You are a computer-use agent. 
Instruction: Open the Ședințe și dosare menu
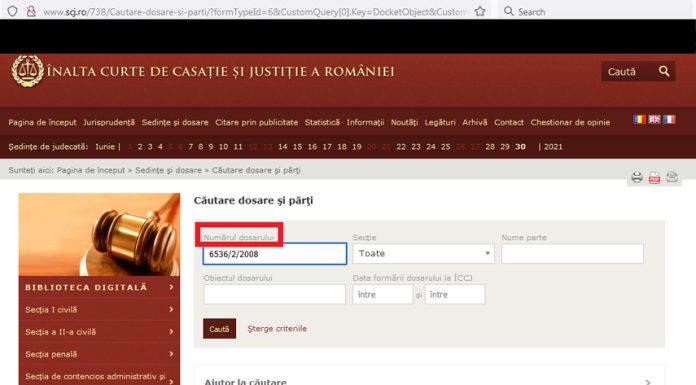pos(175,122)
